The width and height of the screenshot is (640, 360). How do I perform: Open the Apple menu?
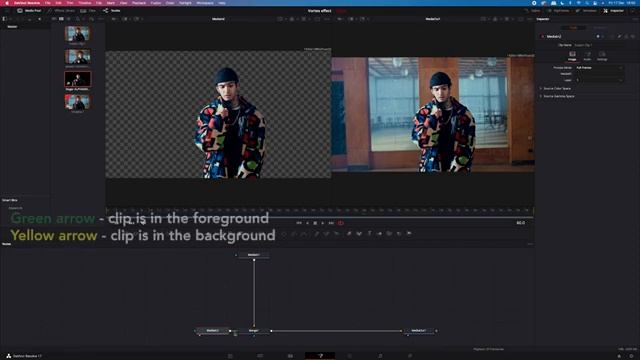coord(7,3)
